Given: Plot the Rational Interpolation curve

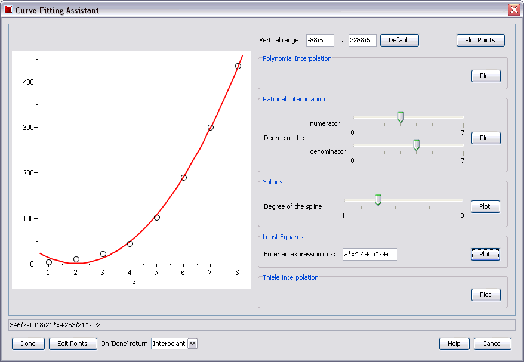Looking at the screenshot, I should click(x=486, y=138).
